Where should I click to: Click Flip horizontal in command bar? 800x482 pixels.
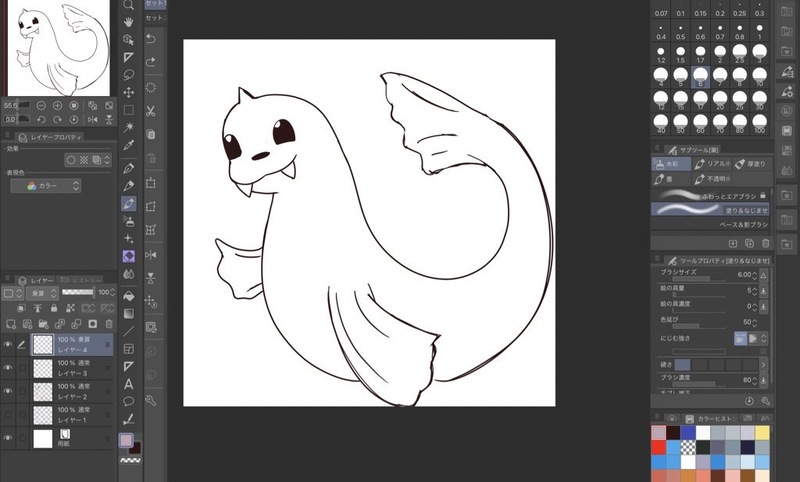tap(151, 255)
